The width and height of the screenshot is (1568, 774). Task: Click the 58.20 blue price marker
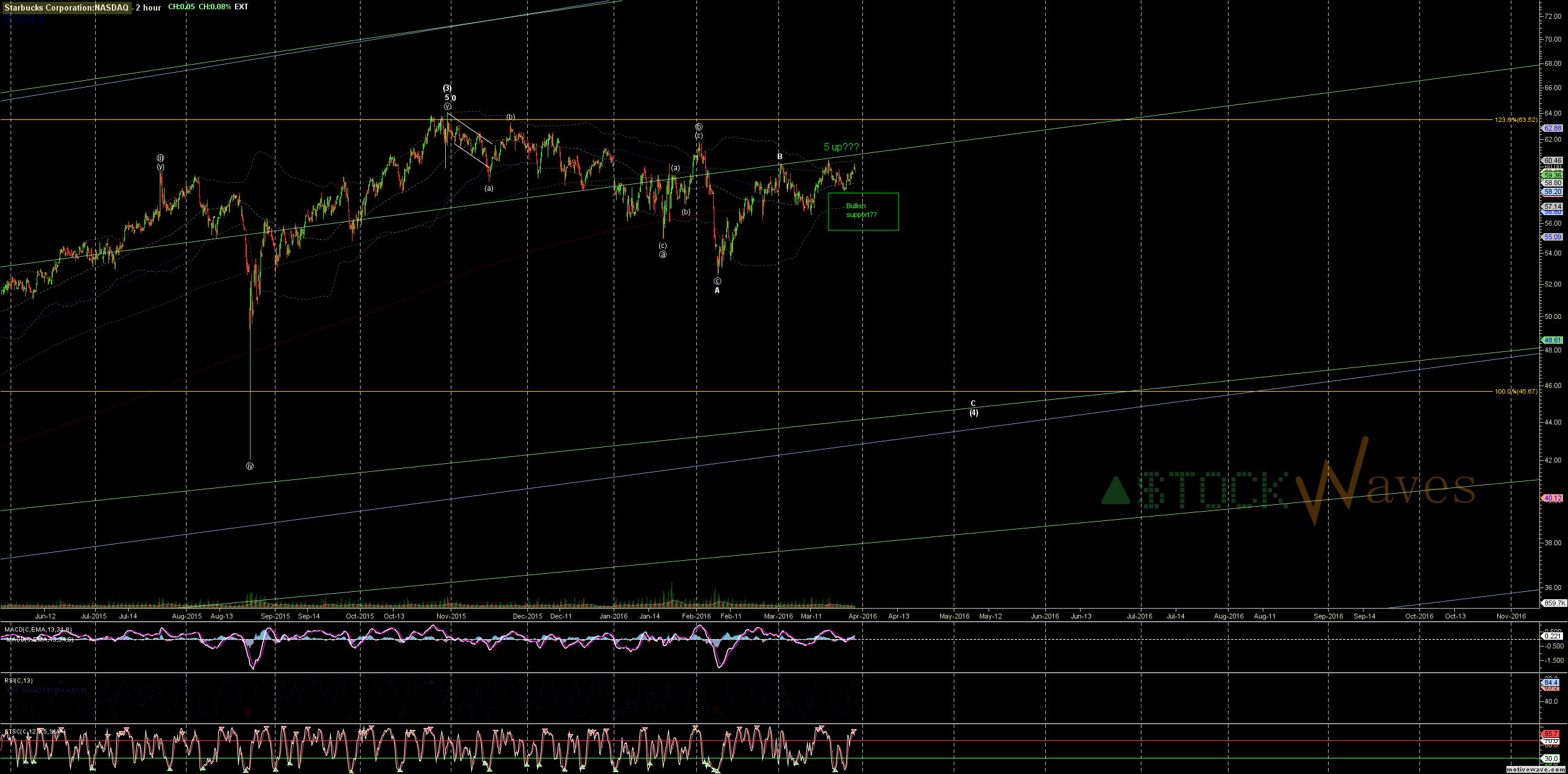click(1552, 191)
